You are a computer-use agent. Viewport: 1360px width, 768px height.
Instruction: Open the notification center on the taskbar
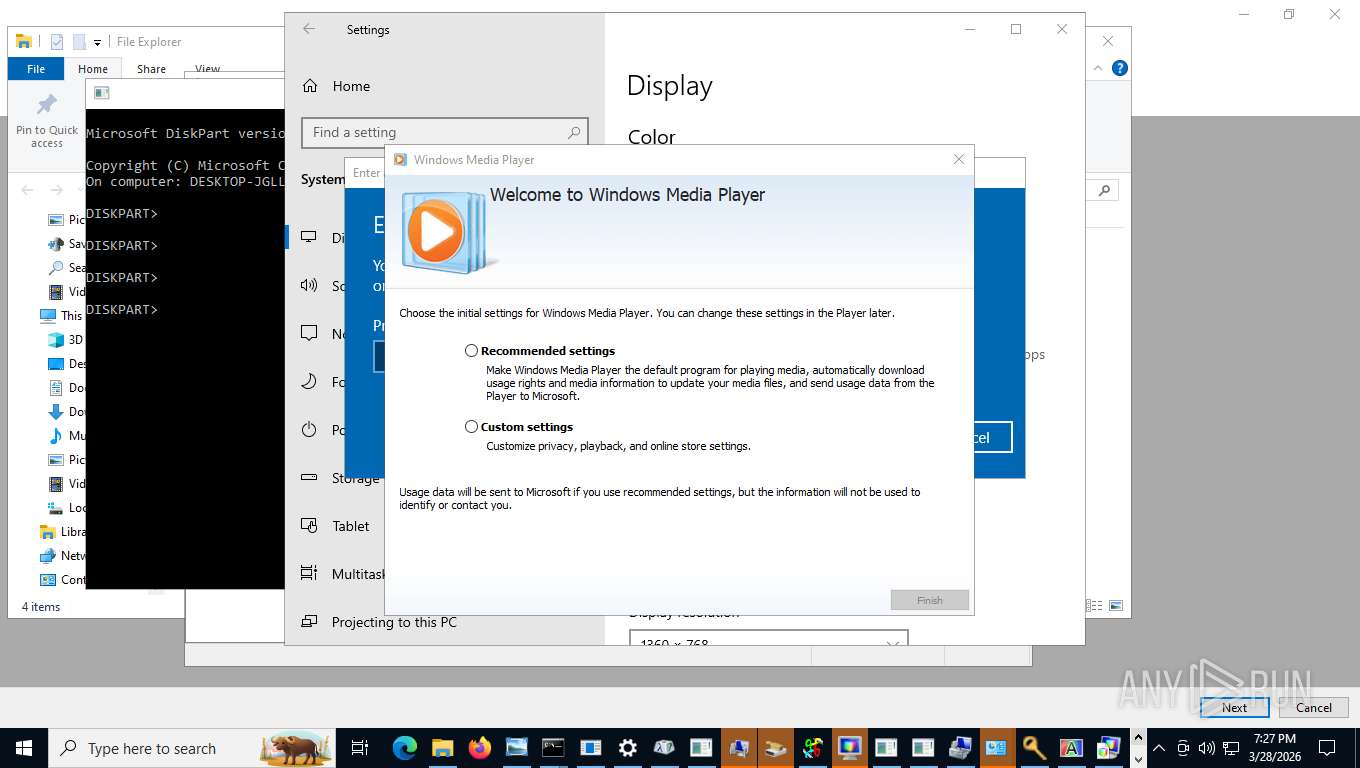point(1327,748)
